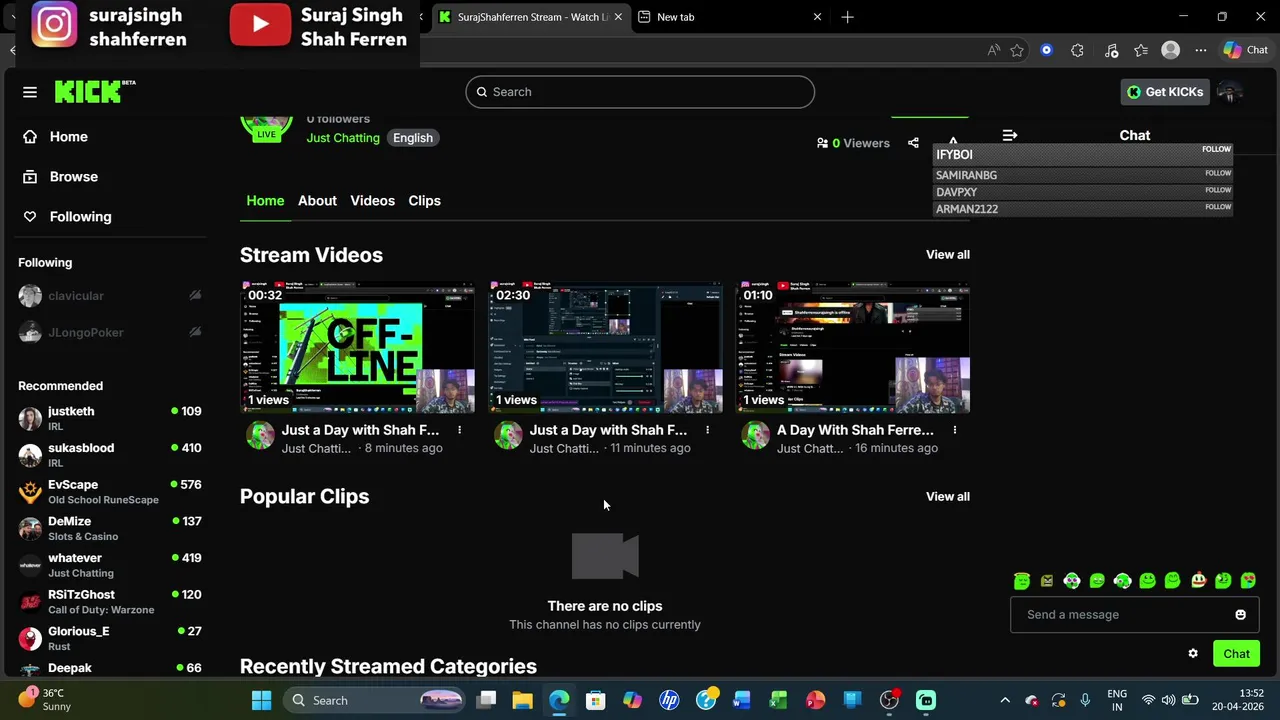Open chat settings gear
Image resolution: width=1280 pixels, height=720 pixels.
(x=1193, y=654)
